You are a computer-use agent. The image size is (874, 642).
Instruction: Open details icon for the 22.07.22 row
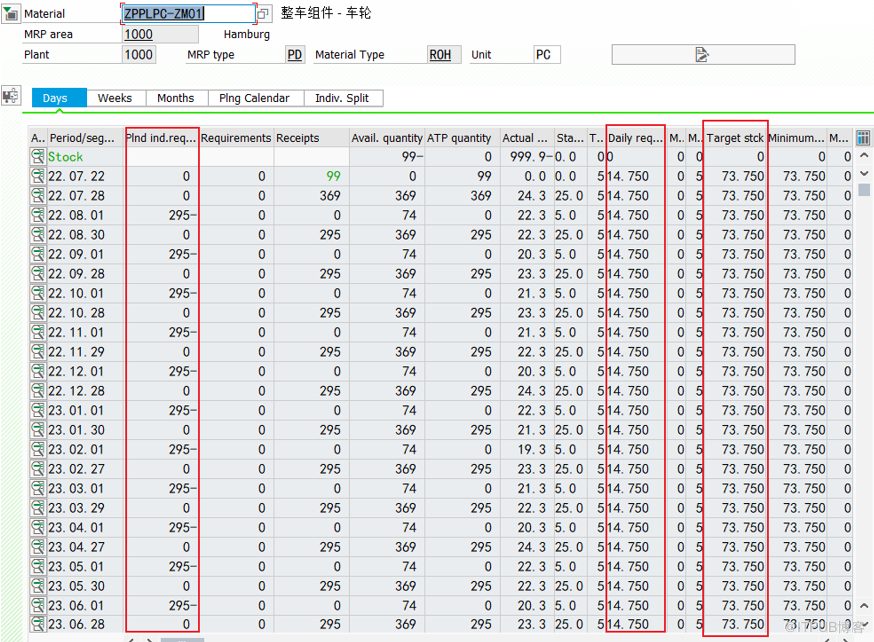click(38, 176)
